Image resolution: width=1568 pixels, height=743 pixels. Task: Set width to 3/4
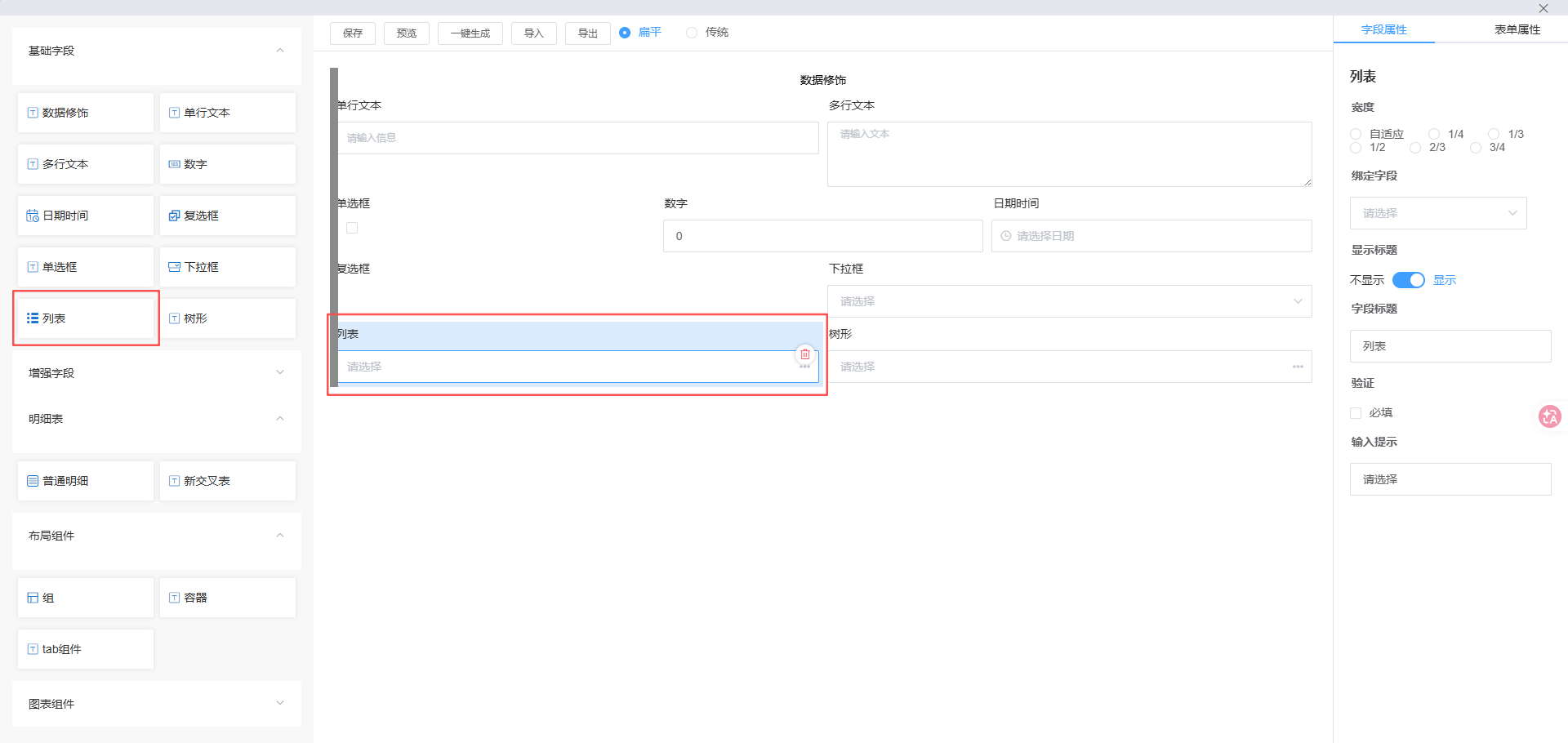pyautogui.click(x=1476, y=148)
